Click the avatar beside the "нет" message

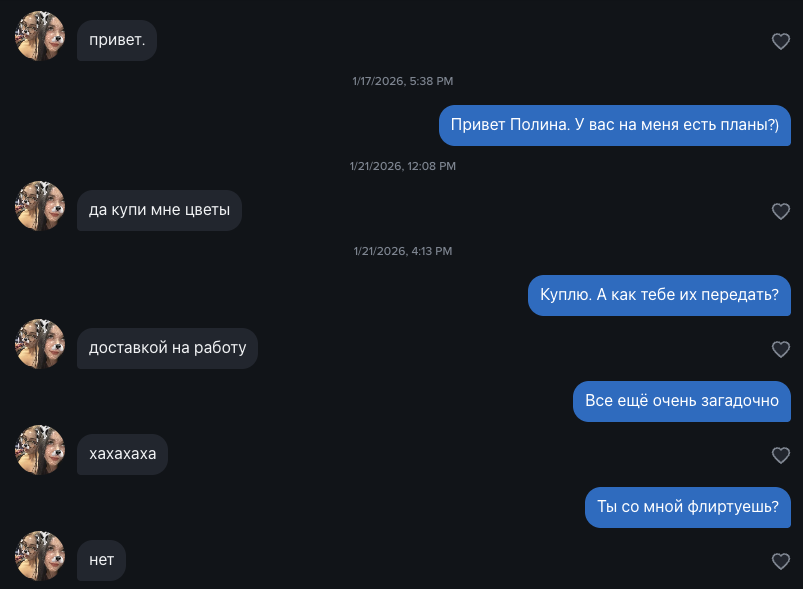(x=40, y=556)
